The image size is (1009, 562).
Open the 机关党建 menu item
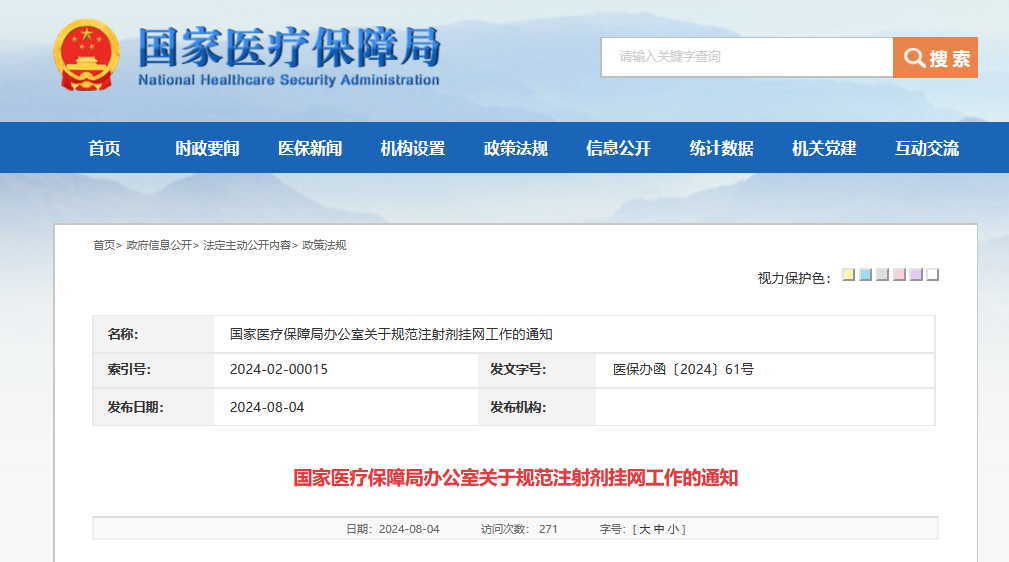[824, 148]
